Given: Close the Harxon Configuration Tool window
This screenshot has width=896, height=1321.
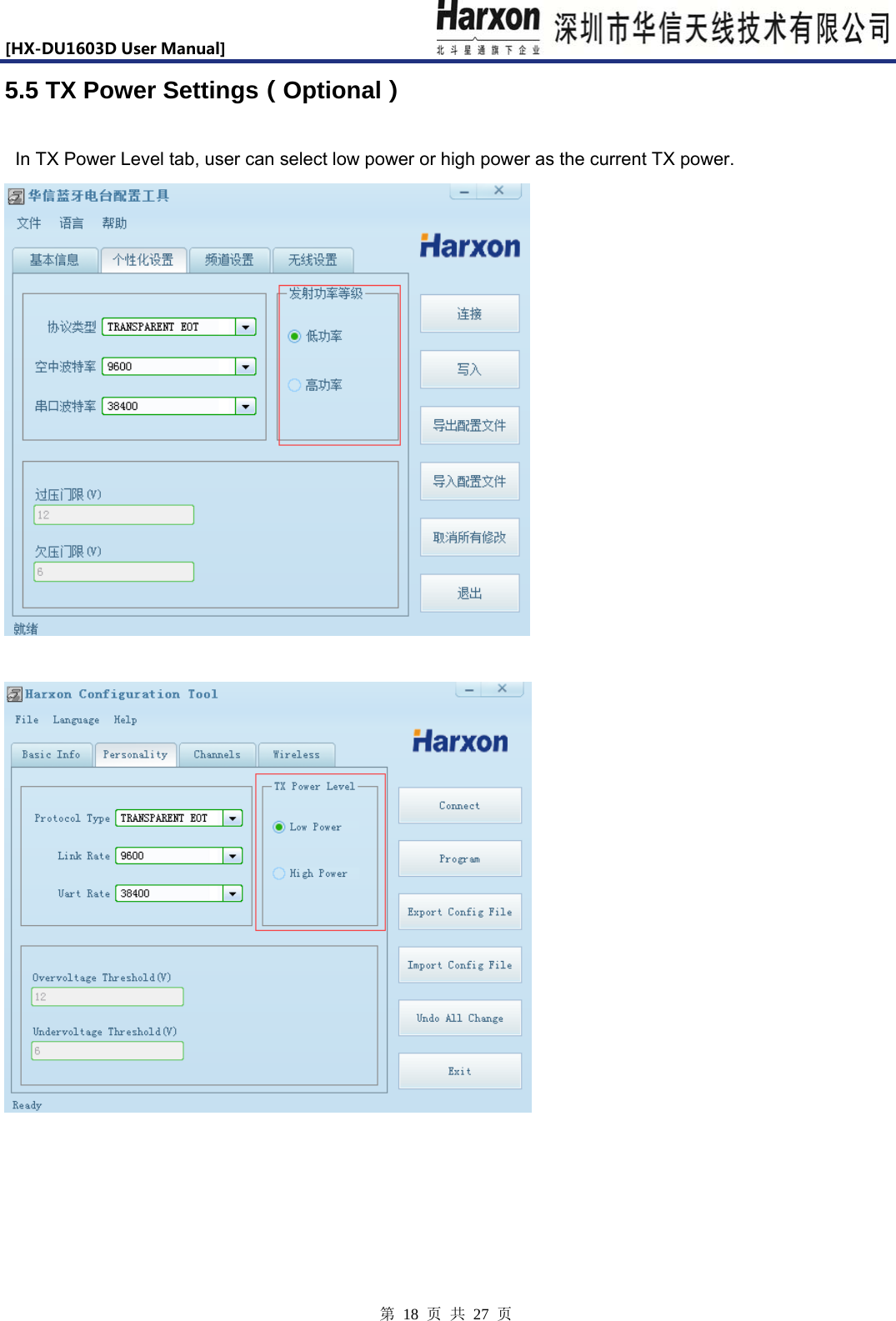Looking at the screenshot, I should point(503,688).
